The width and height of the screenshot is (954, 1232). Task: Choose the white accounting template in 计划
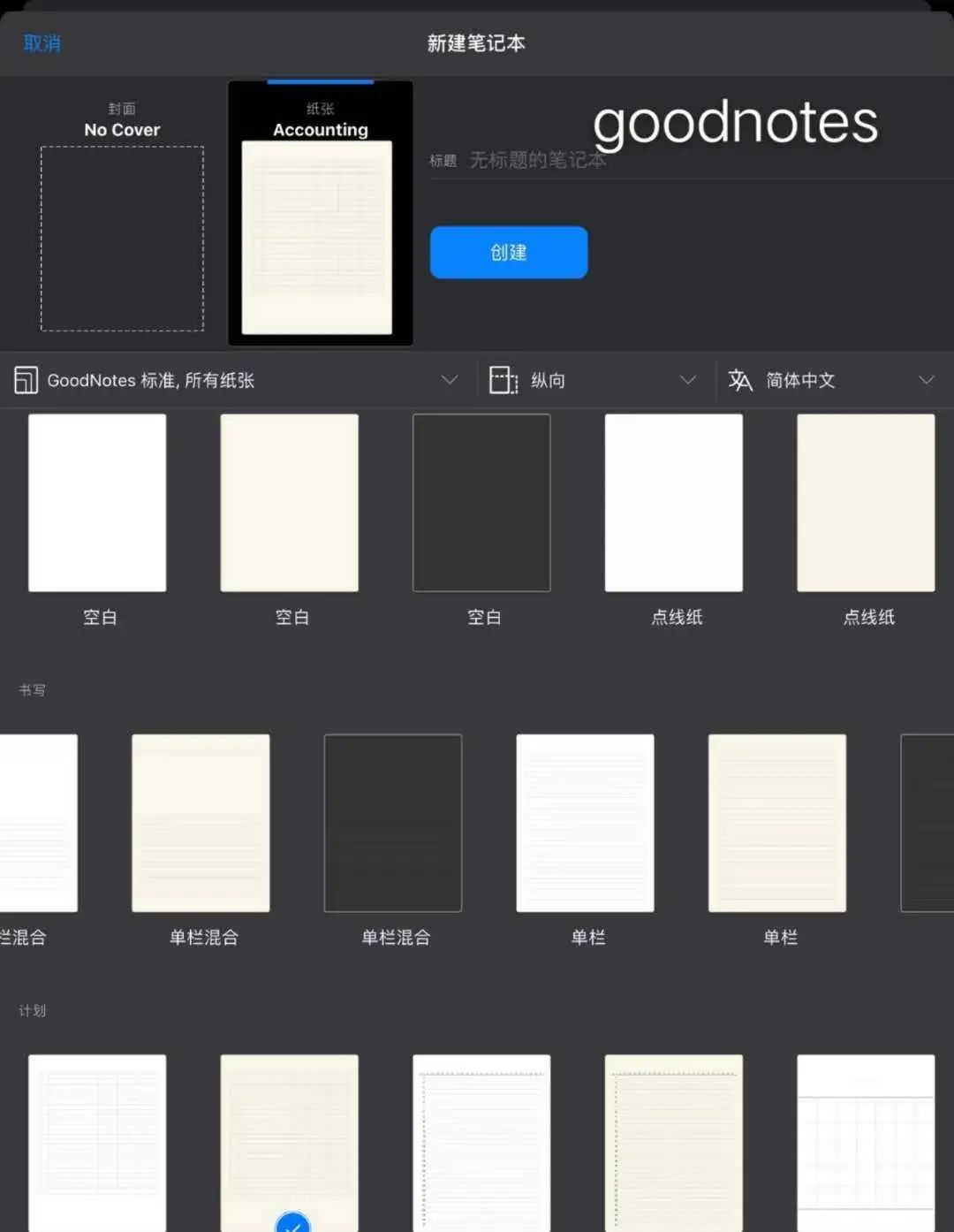click(x=97, y=1143)
